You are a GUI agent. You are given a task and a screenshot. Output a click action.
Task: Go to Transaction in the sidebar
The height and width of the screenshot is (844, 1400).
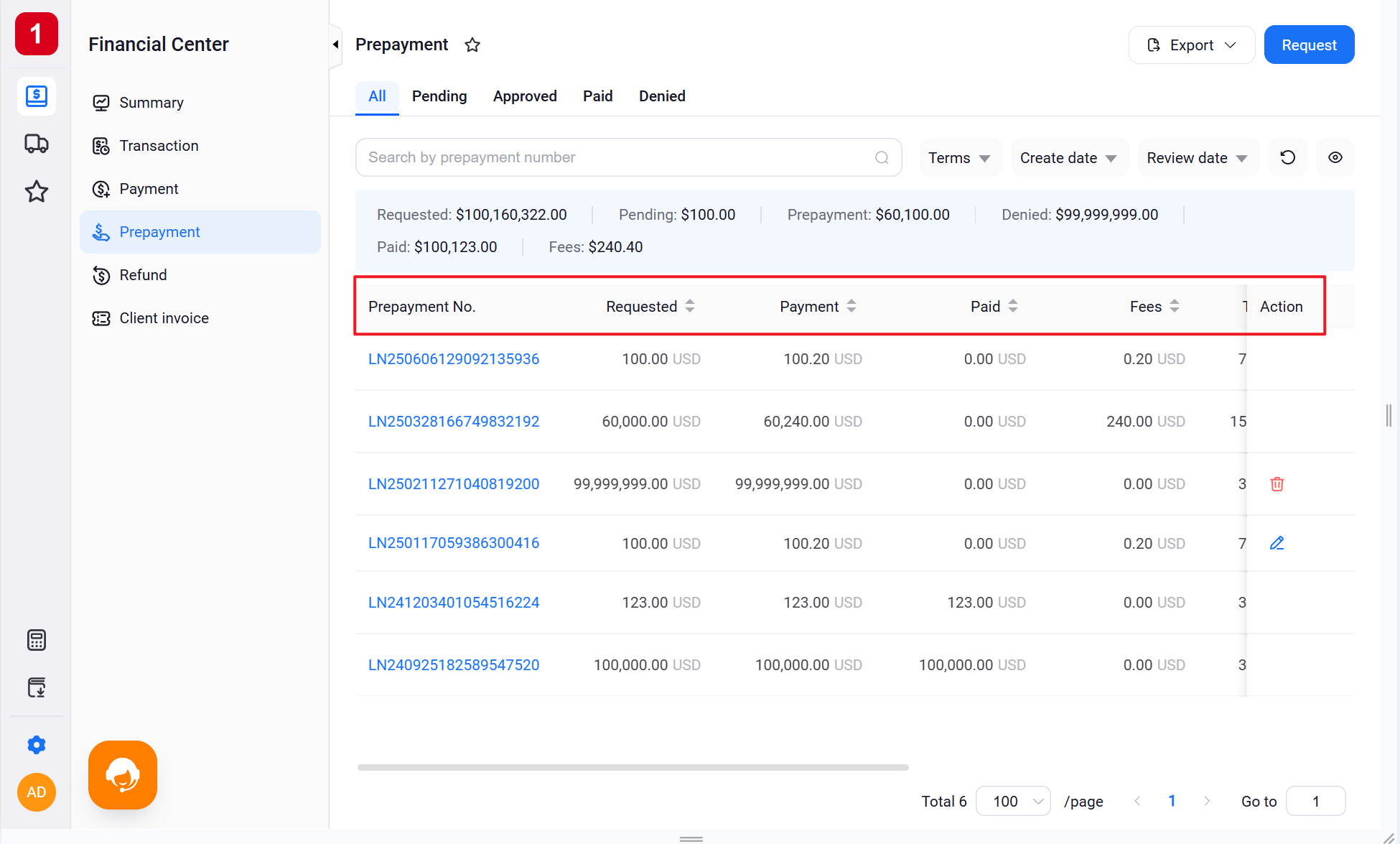(x=200, y=146)
